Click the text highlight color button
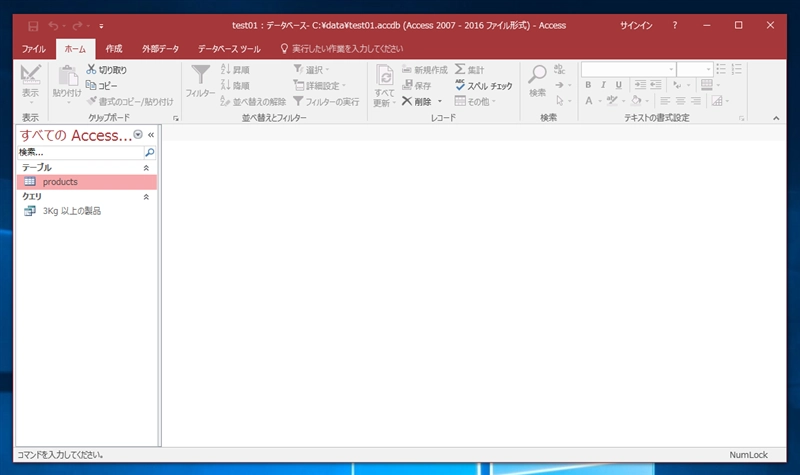 (612, 101)
